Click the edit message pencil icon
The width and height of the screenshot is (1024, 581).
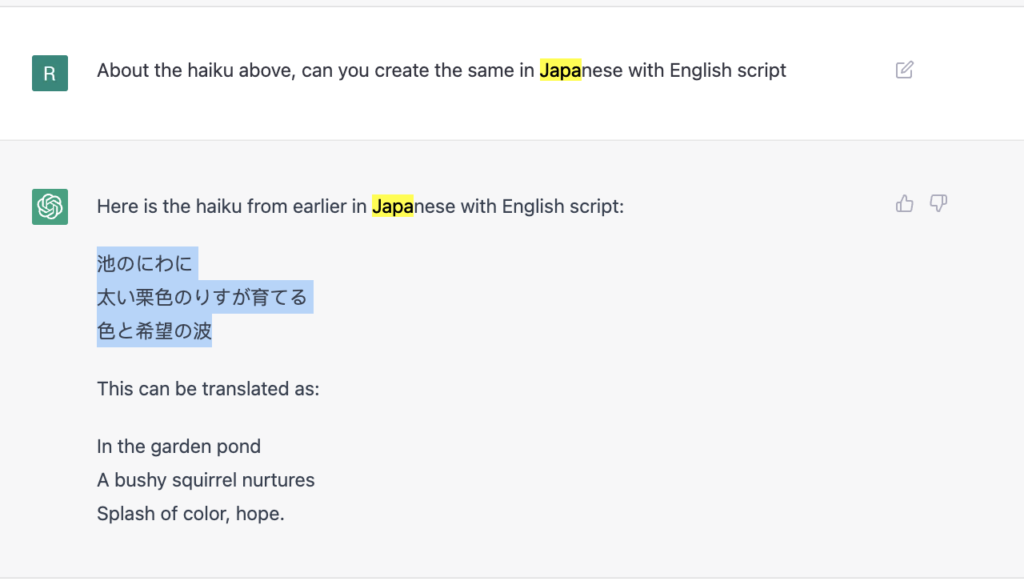904,70
